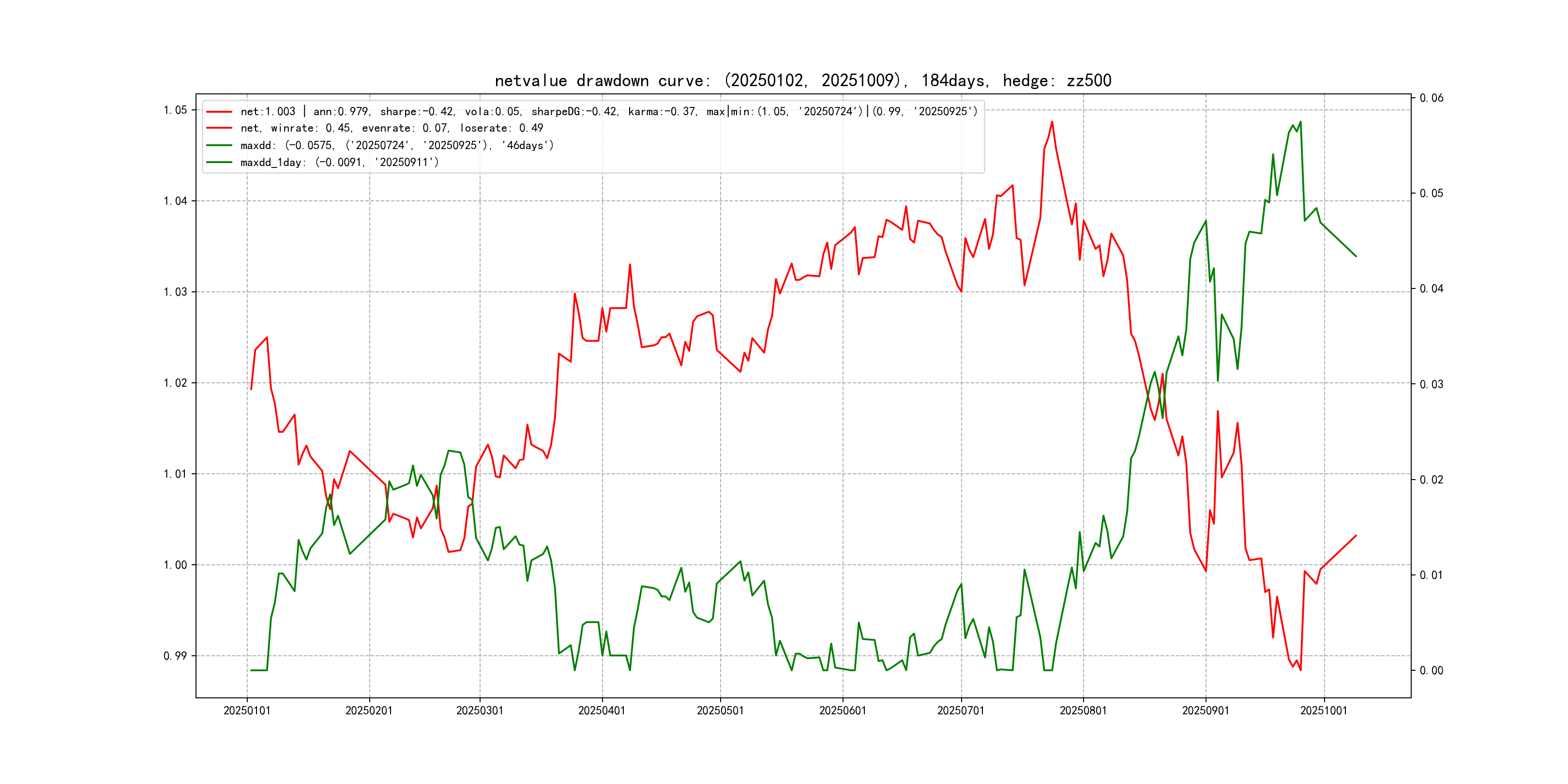Click the chart title mentioning hedge zz500
This screenshot has width=1568, height=784.
[803, 80]
